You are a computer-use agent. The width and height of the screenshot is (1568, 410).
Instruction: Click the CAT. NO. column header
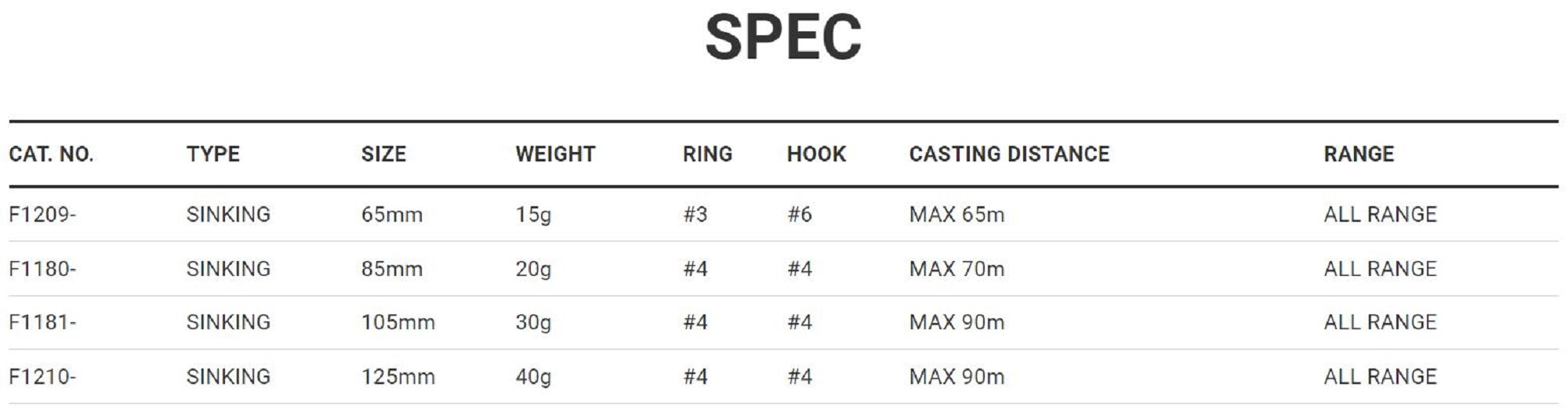(x=51, y=154)
